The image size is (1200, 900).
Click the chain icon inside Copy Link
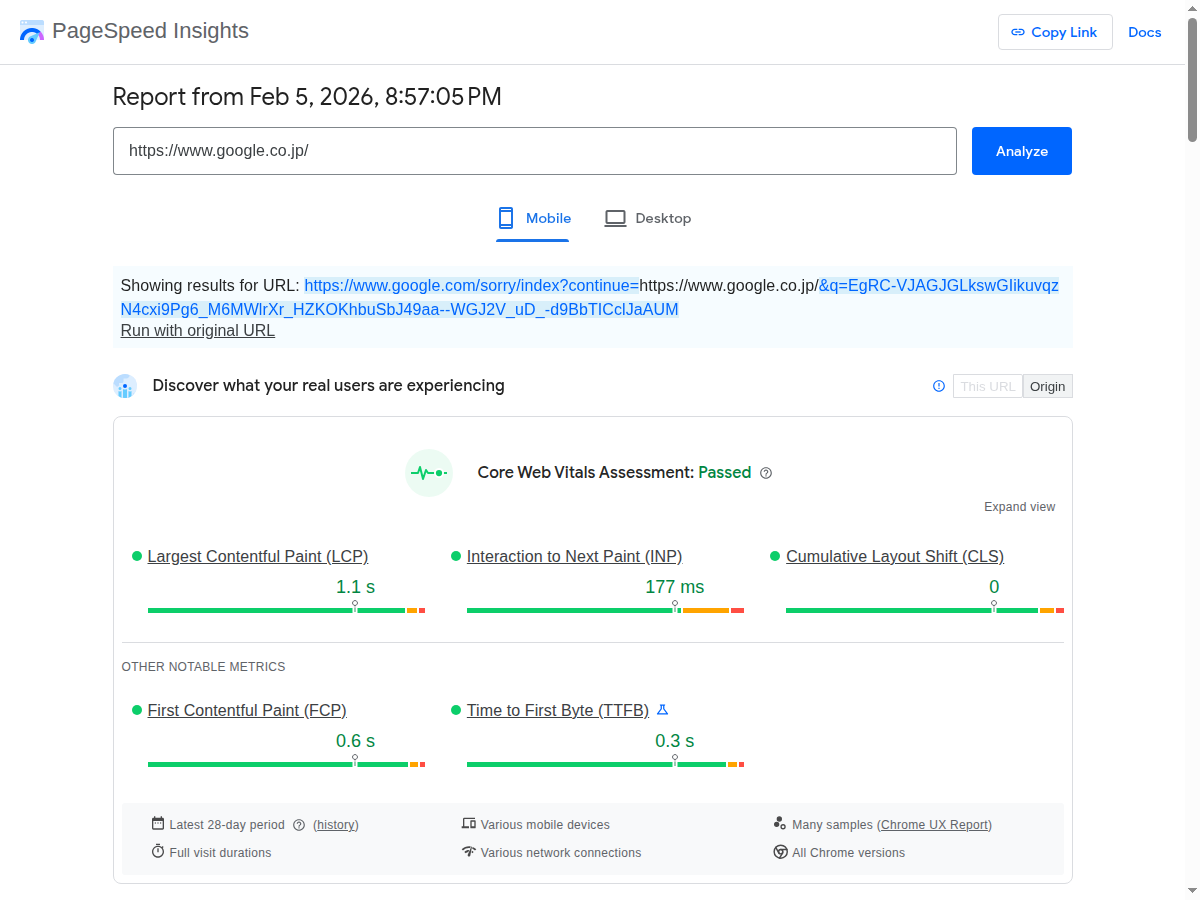1019,32
